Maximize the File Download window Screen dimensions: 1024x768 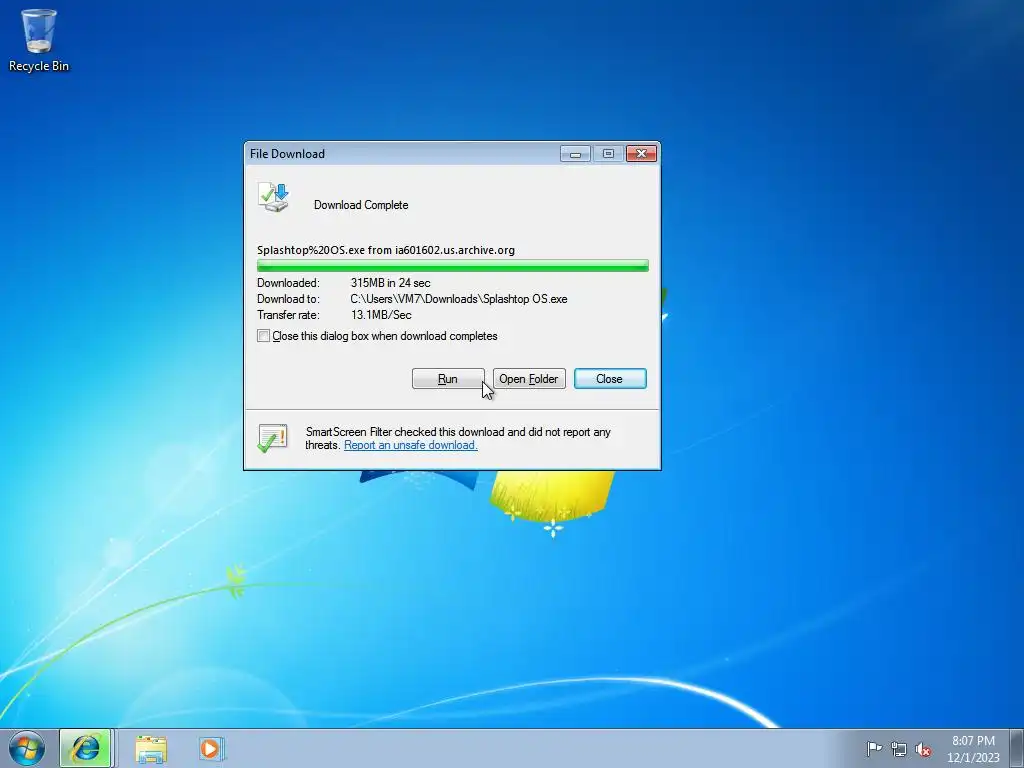coord(608,154)
